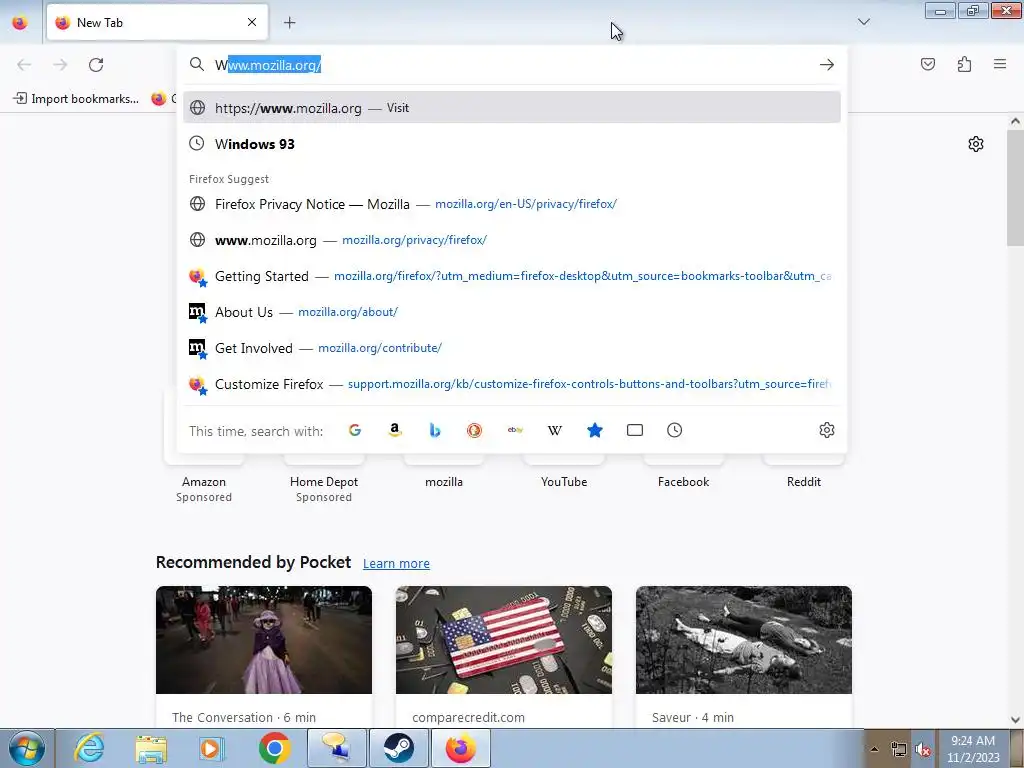Screen dimensions: 1024x768
Task: Open the Get Involved bookmark suggestion
Action: [x=511, y=347]
